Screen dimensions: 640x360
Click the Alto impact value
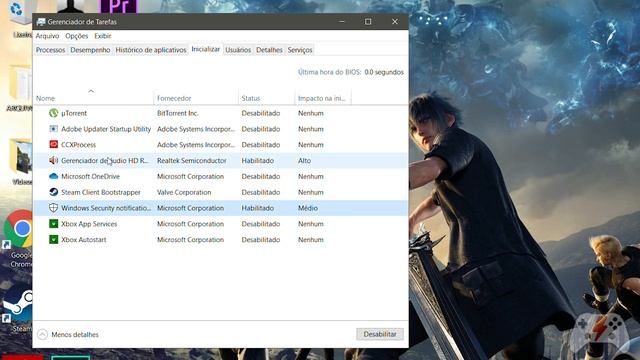click(304, 160)
